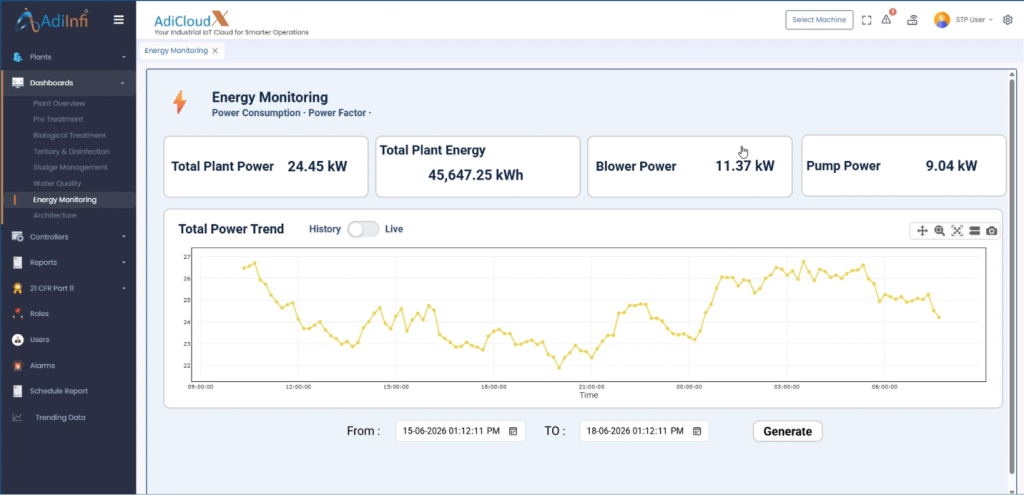Open Plant Overview dashboard
This screenshot has height=495, width=1024.
coord(59,103)
